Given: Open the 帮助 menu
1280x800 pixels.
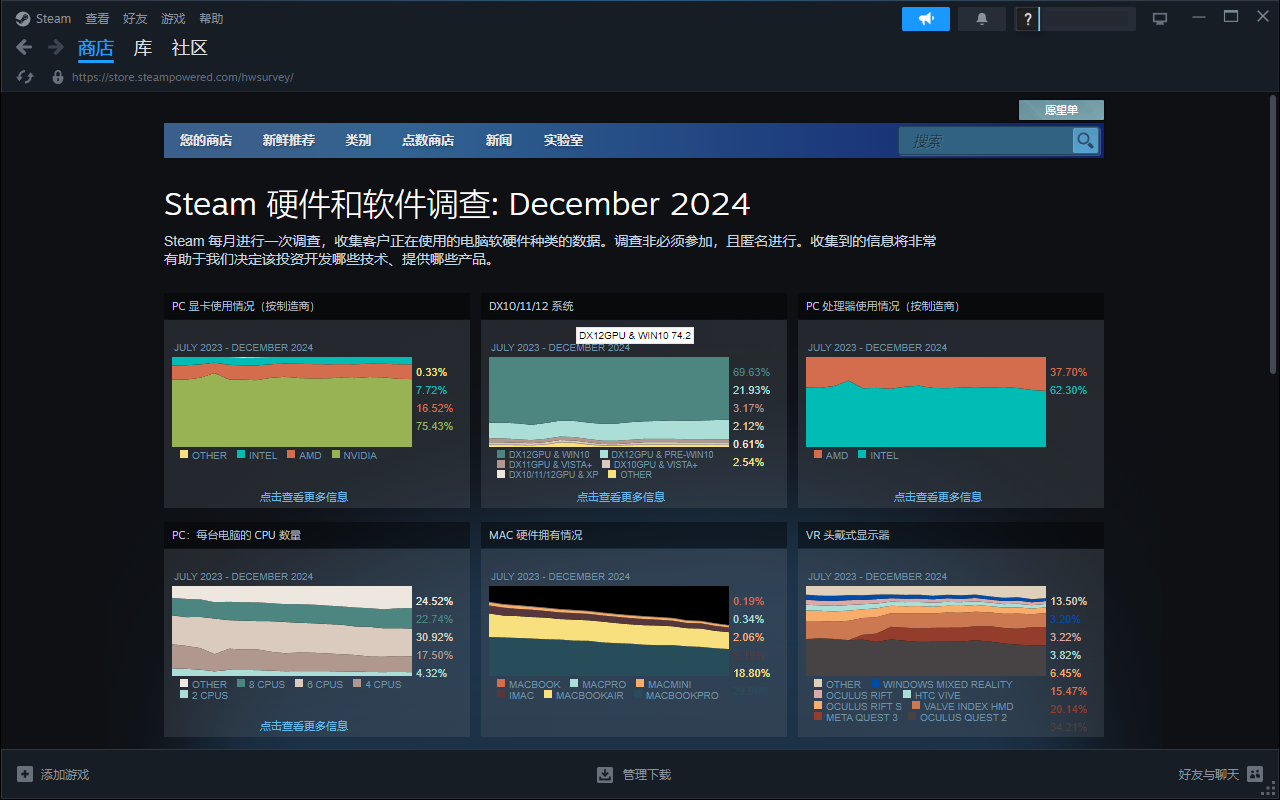Looking at the screenshot, I should coord(209,17).
